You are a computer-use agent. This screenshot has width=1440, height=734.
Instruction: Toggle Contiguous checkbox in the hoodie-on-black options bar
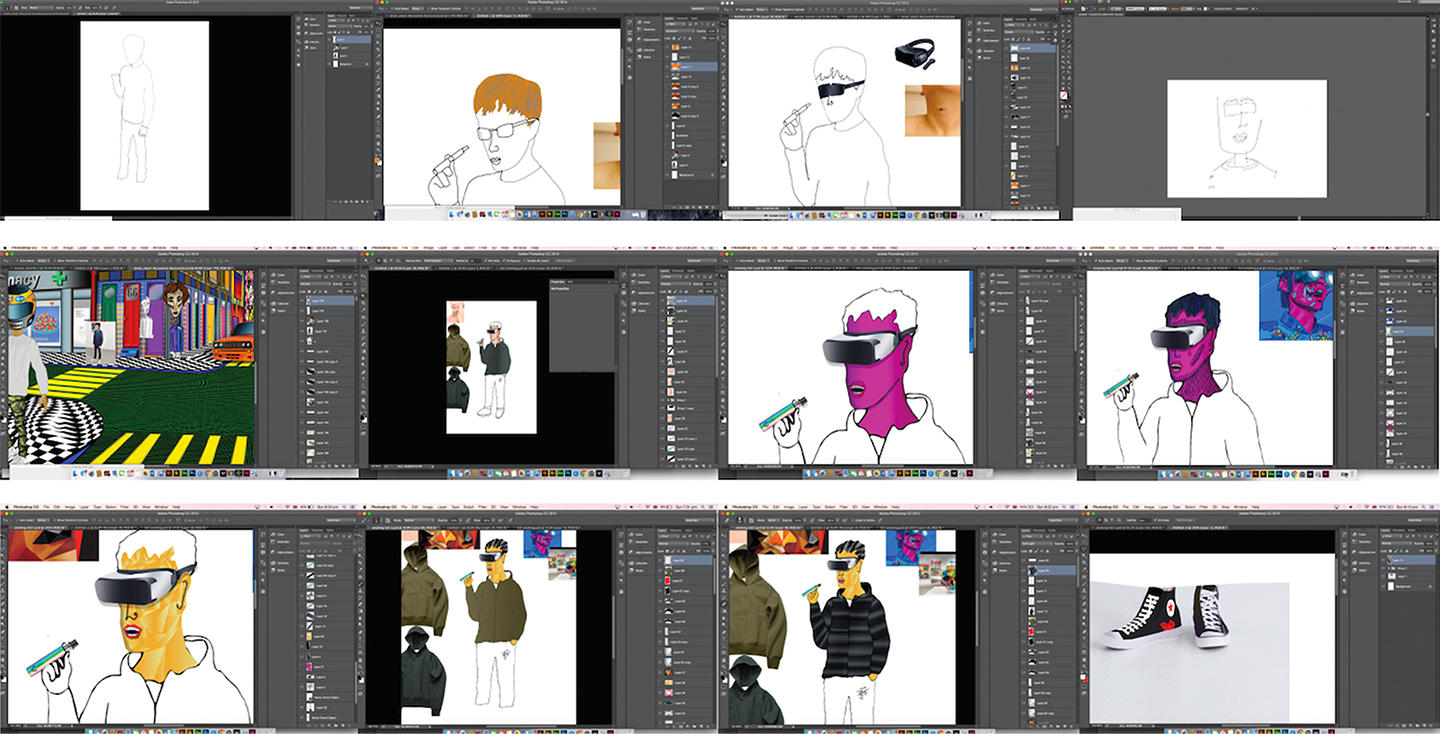pyautogui.click(x=504, y=260)
